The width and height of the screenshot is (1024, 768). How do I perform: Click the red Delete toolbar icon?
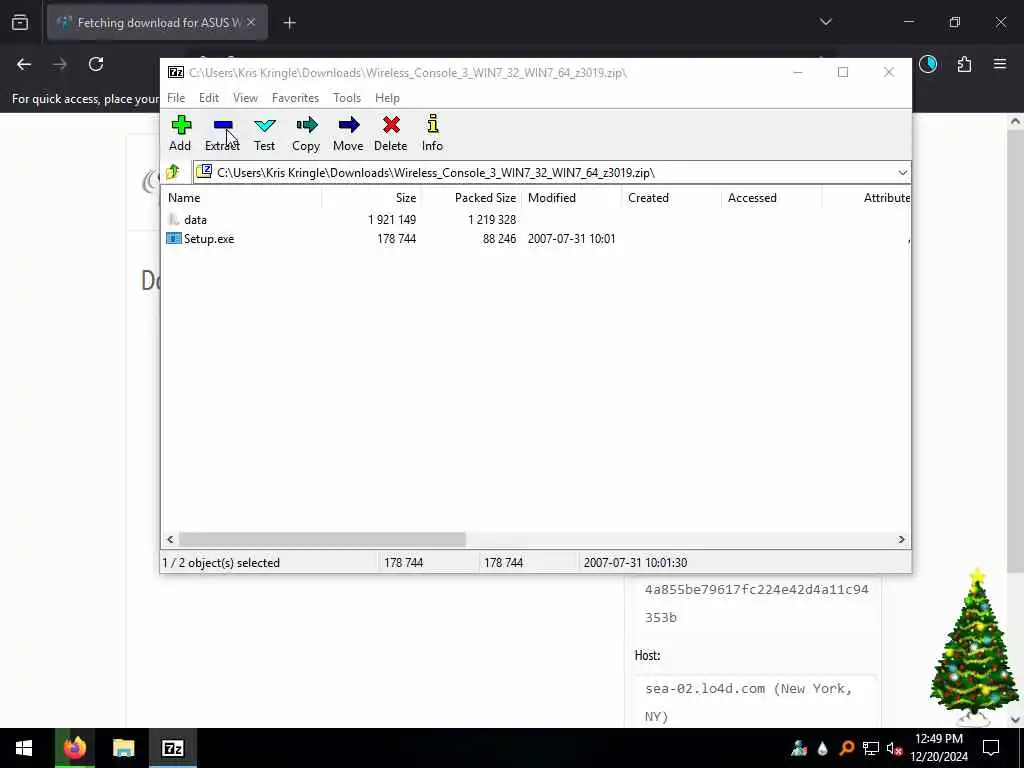(x=391, y=133)
